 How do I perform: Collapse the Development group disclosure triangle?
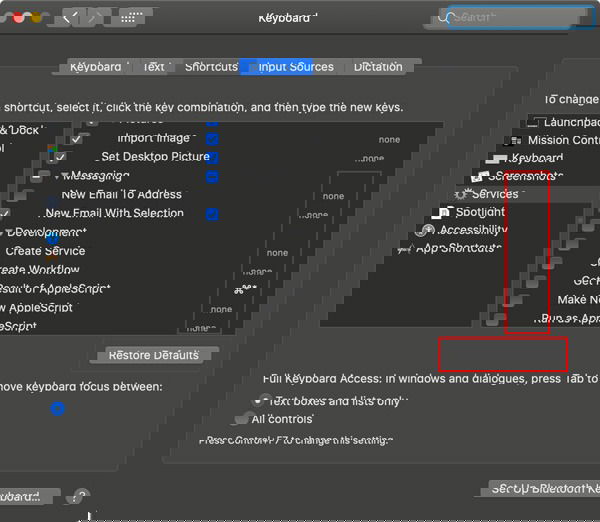3,233
